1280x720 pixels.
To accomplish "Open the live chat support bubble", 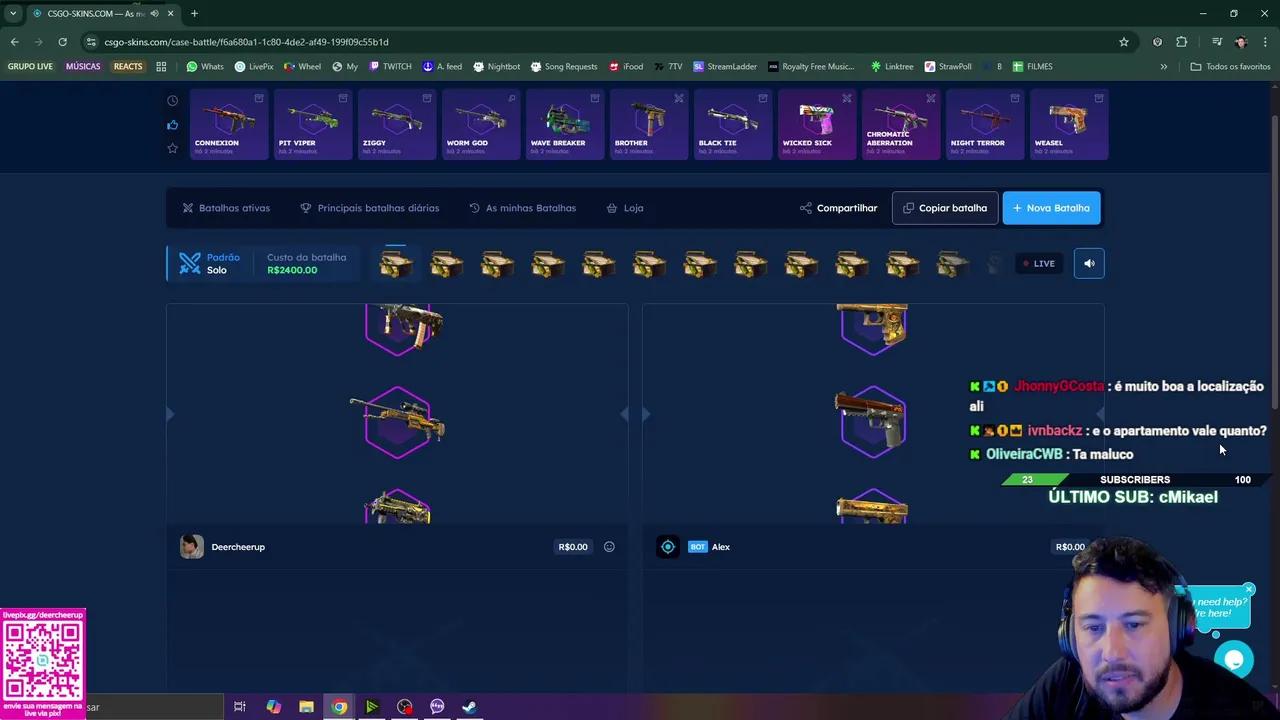I will click(1234, 660).
